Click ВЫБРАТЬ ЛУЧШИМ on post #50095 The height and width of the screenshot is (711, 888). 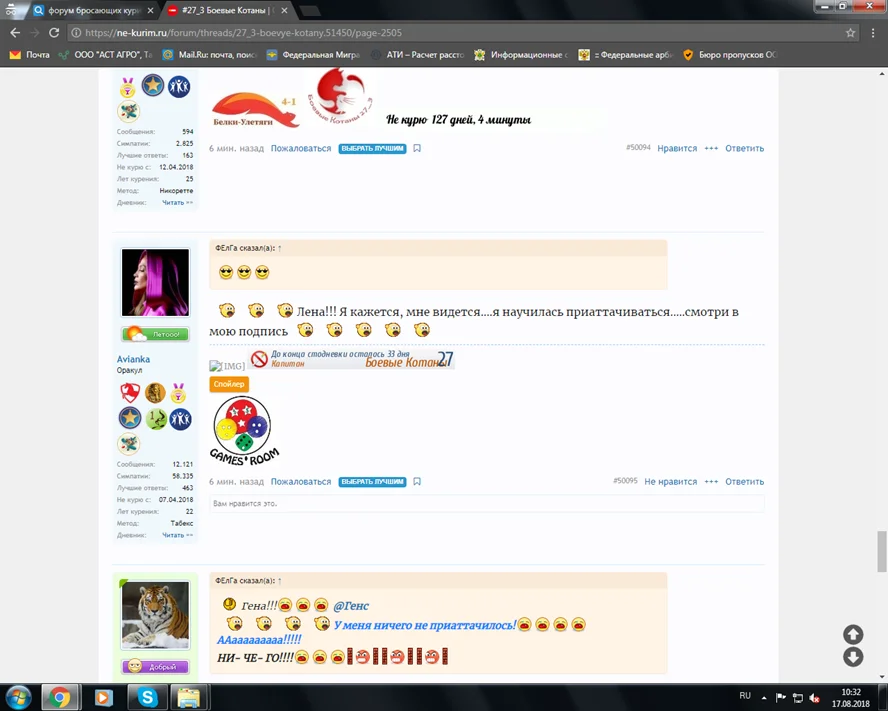click(373, 482)
